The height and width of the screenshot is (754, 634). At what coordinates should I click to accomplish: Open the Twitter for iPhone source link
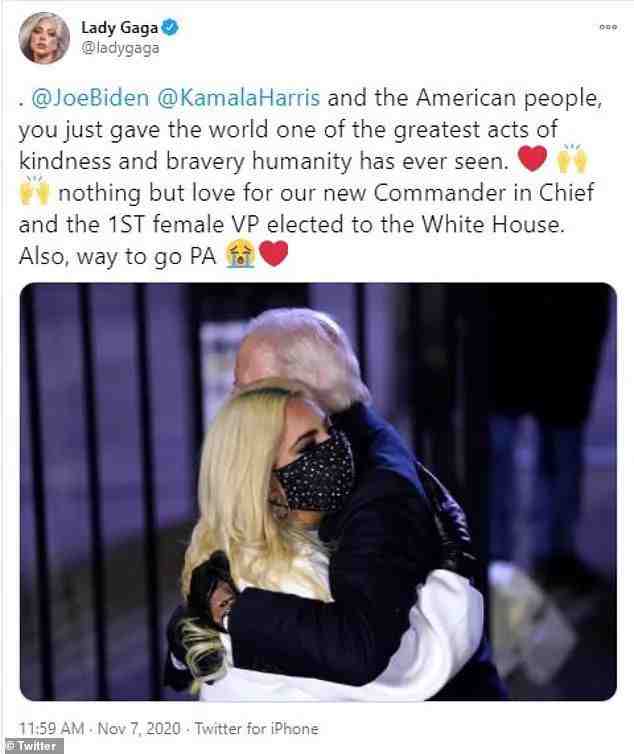tap(256, 728)
